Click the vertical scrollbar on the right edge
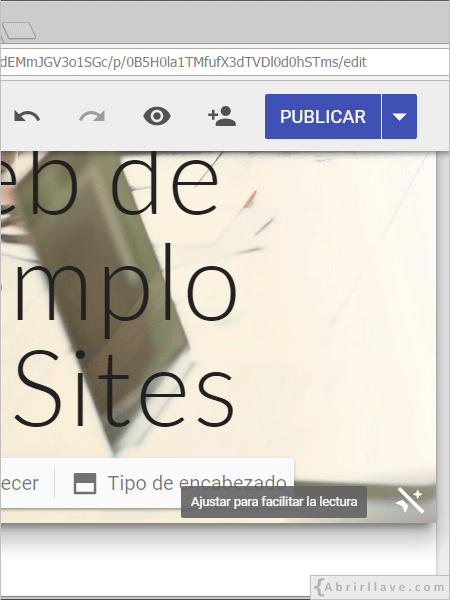The width and height of the screenshot is (450, 600). 443,344
